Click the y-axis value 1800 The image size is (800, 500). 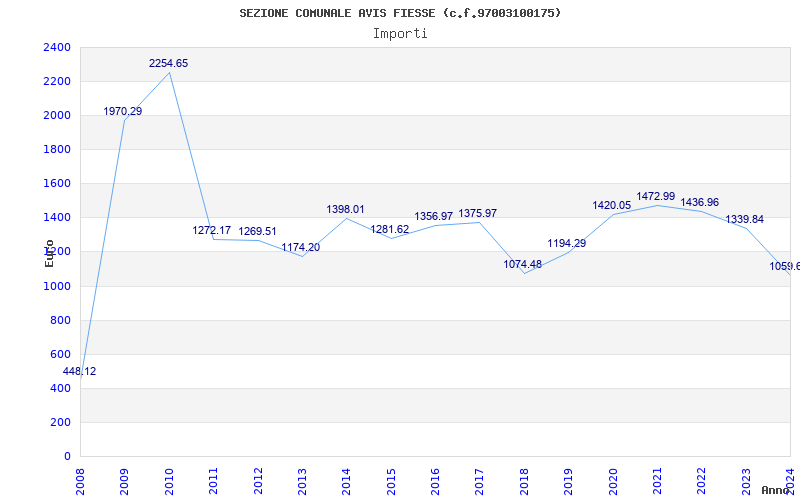point(57,149)
